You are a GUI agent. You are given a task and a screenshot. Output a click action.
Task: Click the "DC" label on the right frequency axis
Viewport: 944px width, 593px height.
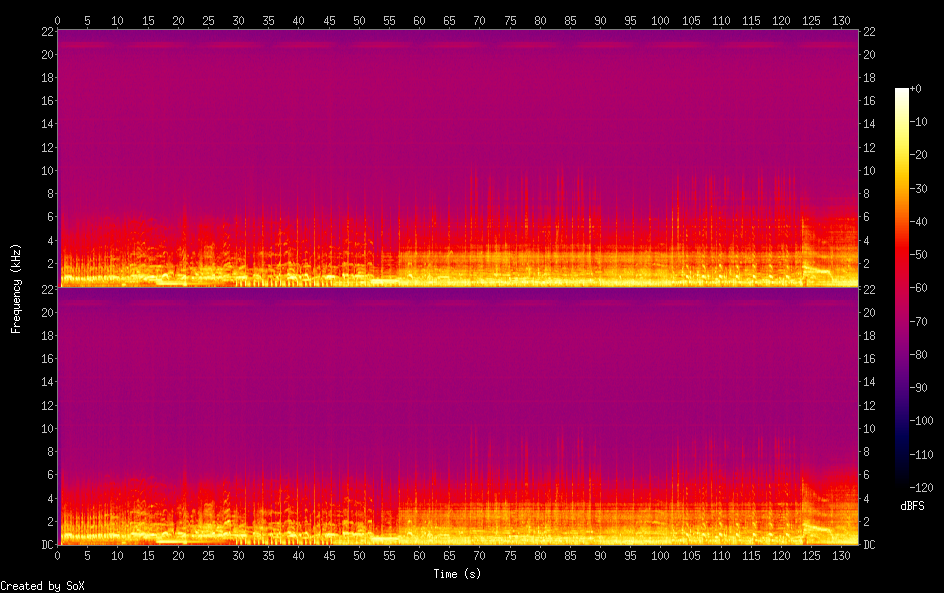coord(869,545)
